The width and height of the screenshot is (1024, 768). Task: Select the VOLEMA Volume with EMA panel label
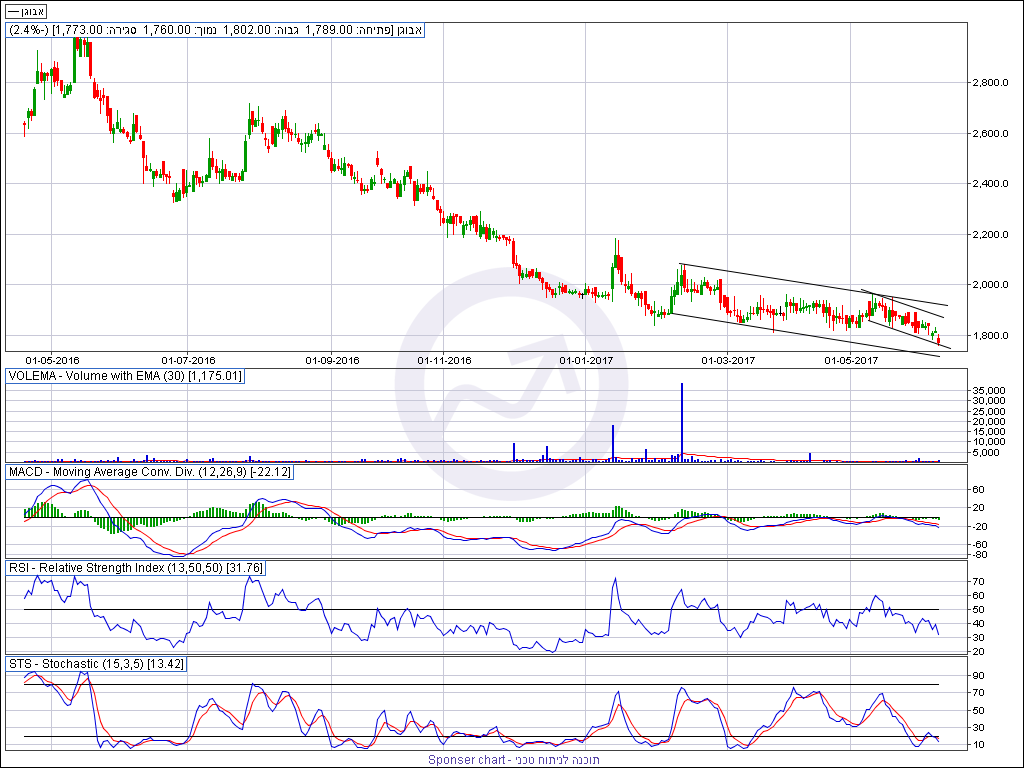pyautogui.click(x=125, y=376)
